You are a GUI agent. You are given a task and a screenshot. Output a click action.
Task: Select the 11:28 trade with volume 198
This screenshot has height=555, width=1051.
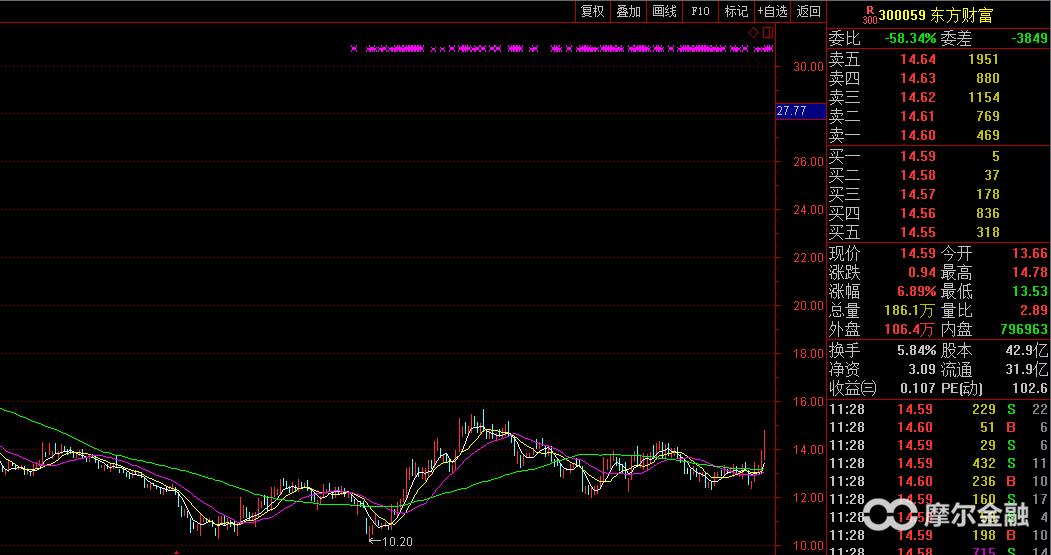(x=938, y=536)
